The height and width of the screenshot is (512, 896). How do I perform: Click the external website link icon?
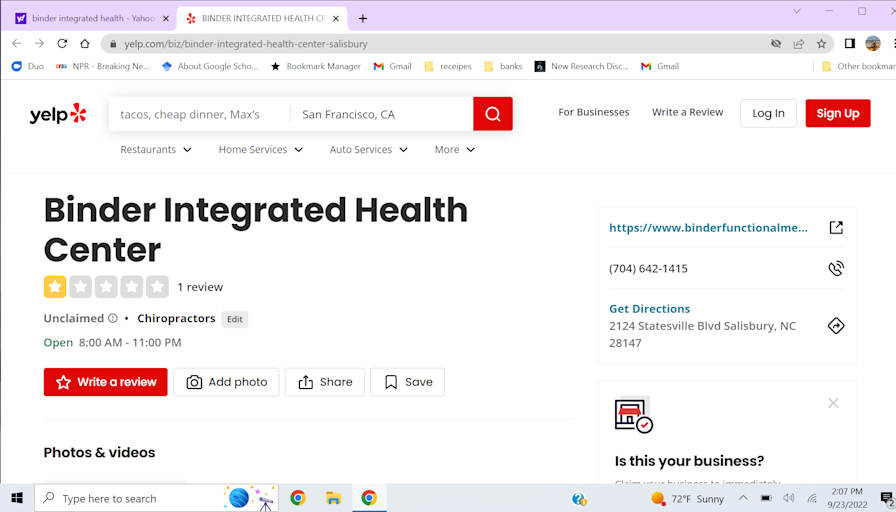coord(835,227)
